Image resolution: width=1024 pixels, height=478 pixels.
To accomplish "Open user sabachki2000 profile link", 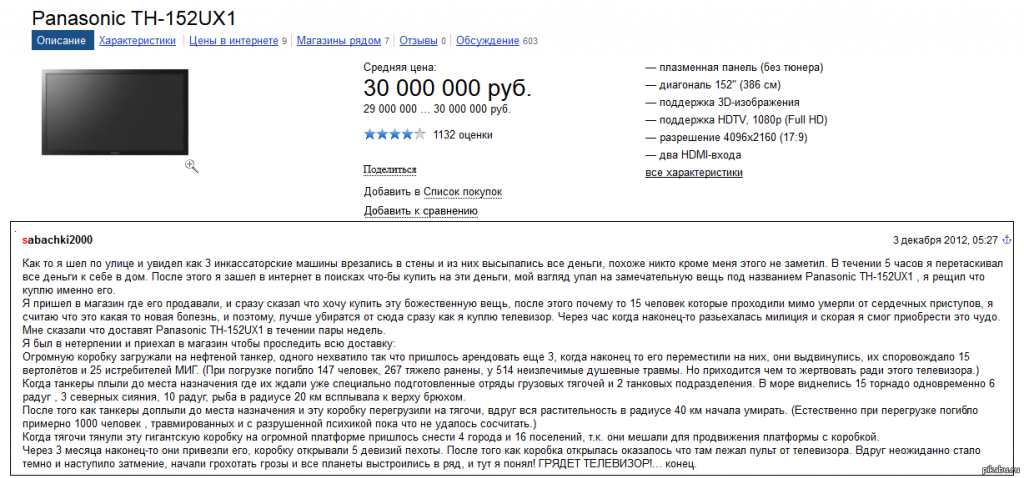I will tap(57, 240).
